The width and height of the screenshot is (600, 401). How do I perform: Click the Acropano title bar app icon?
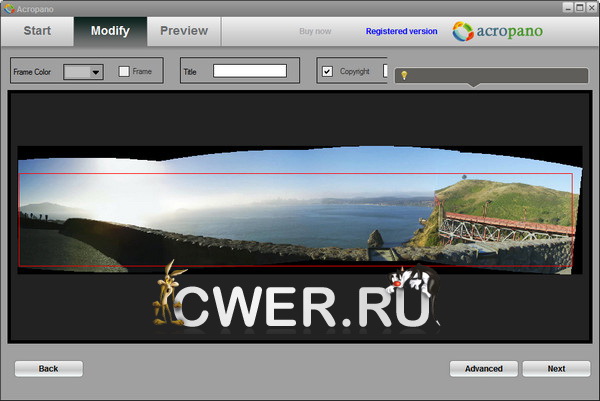pyautogui.click(x=8, y=7)
